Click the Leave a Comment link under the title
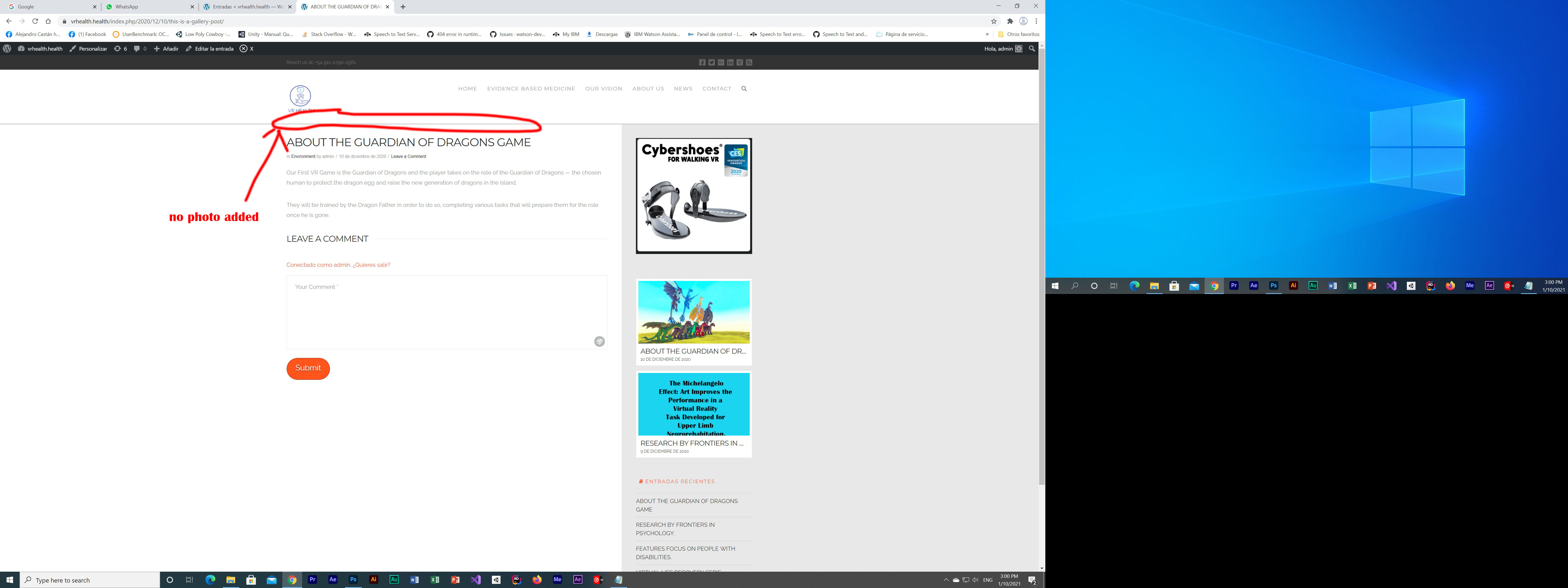 408,157
